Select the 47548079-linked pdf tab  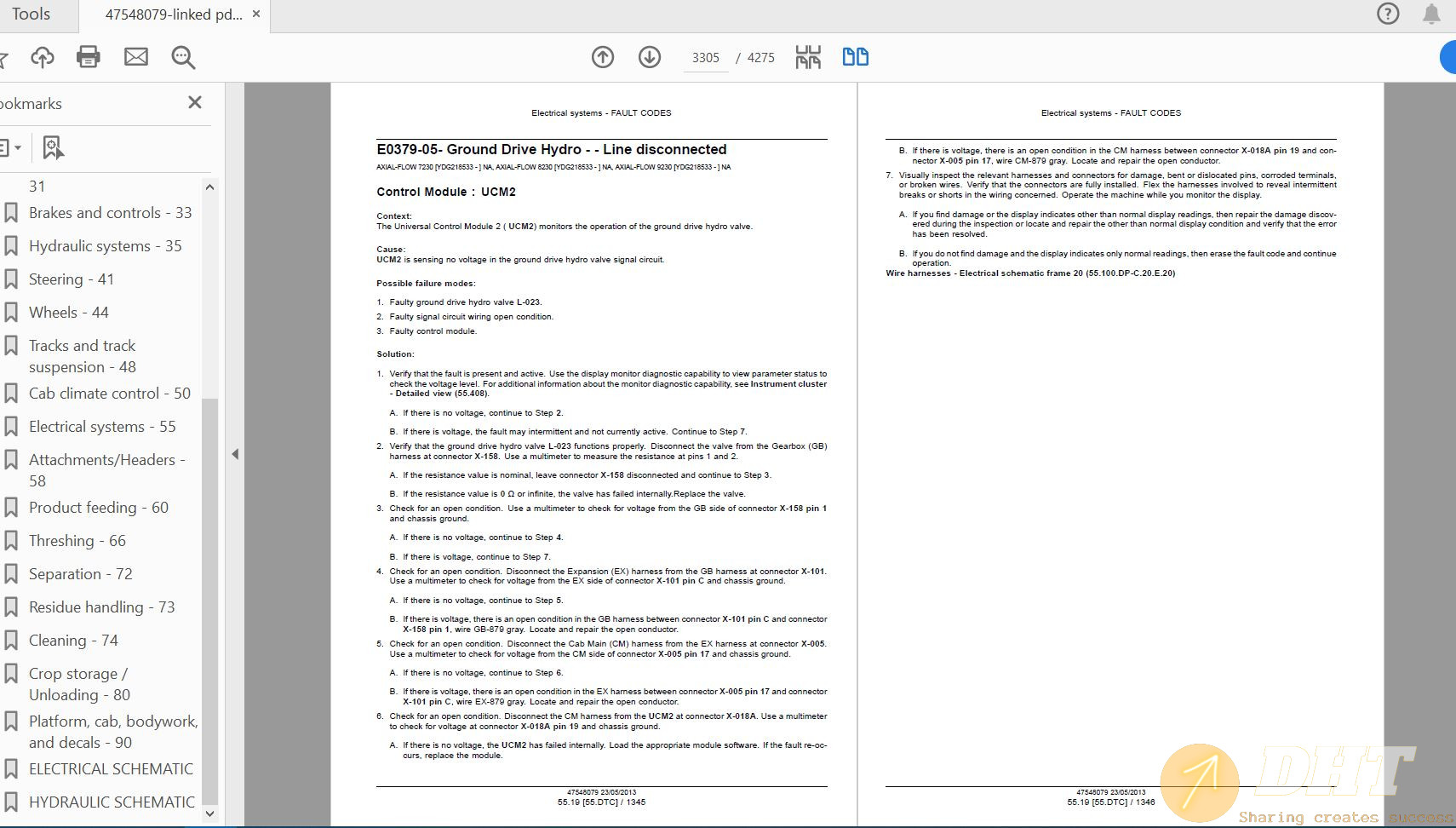click(x=174, y=14)
